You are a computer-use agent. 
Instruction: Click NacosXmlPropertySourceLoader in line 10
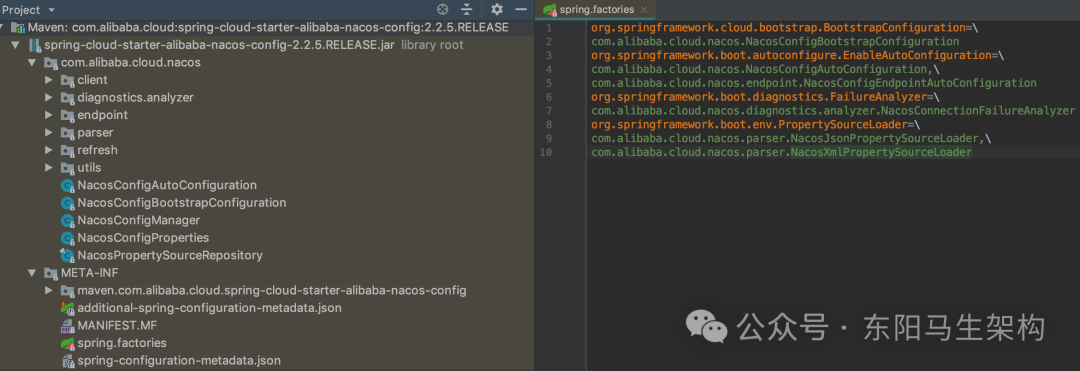[881, 152]
